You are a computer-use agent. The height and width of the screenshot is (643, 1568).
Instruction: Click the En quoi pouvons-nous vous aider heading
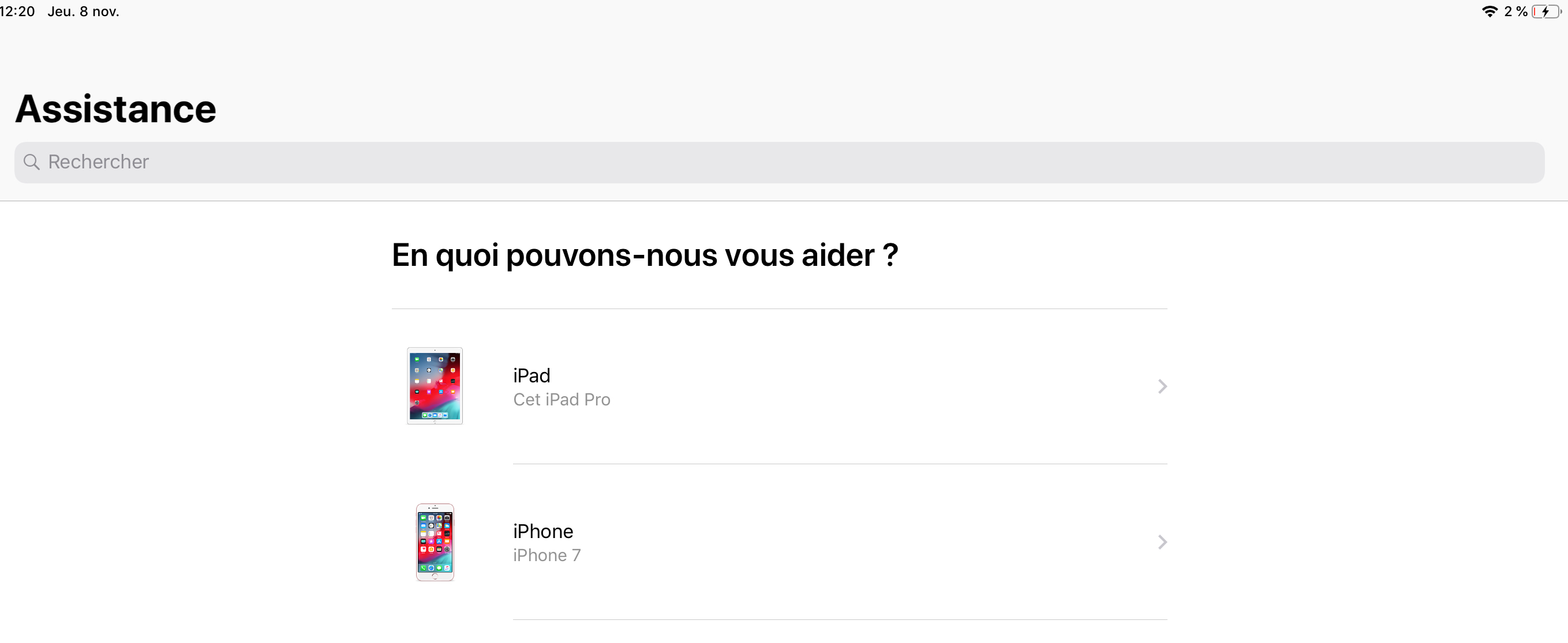[x=645, y=255]
